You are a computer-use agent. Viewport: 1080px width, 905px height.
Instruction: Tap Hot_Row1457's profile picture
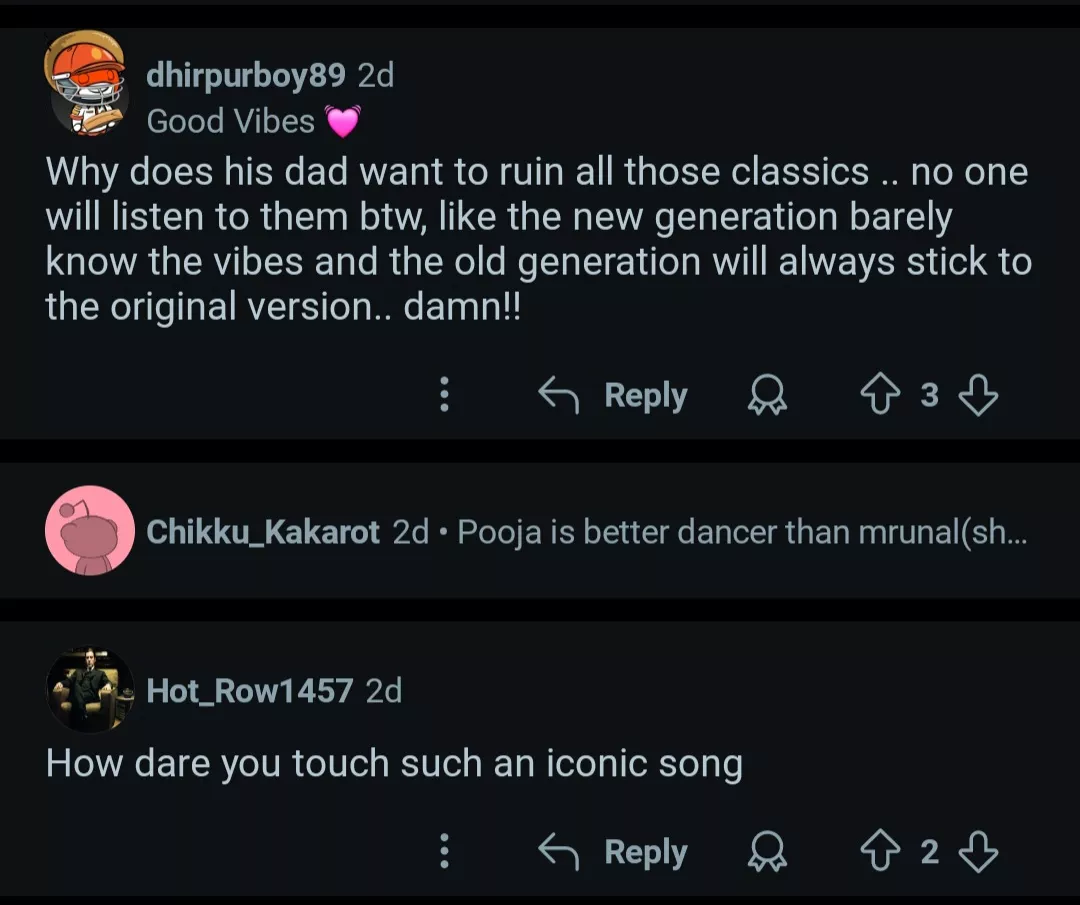[89, 690]
